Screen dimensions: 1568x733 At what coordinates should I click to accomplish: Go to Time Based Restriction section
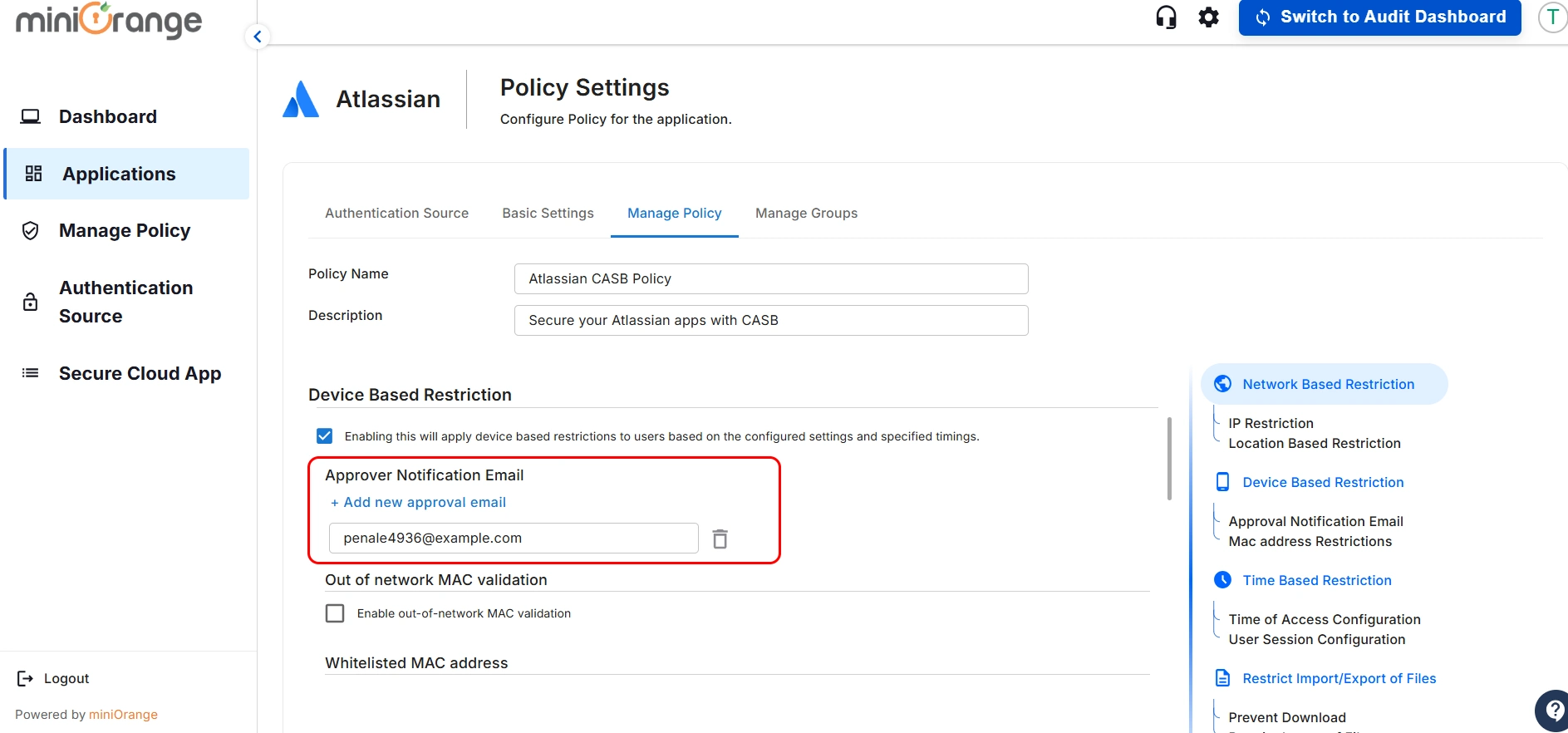tap(1316, 580)
